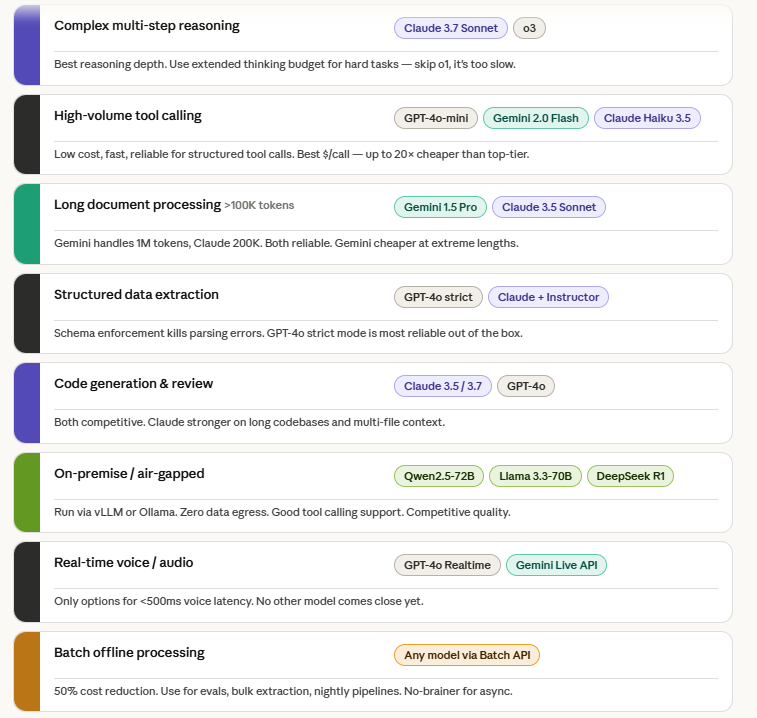Select the Gemini Live API tag
This screenshot has height=718, width=757.
click(556, 565)
